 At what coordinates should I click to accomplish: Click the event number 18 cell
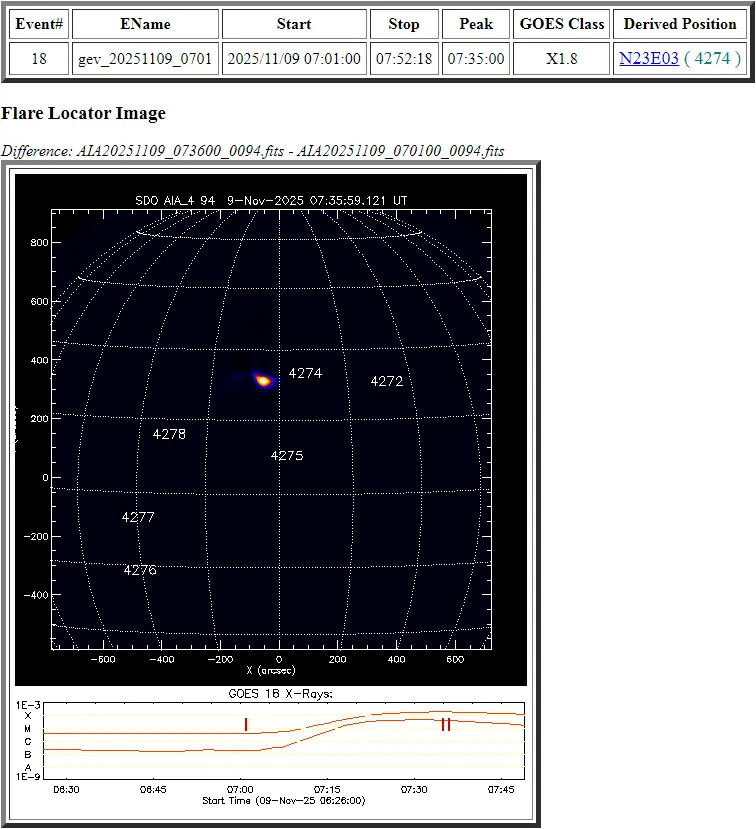pos(39,59)
